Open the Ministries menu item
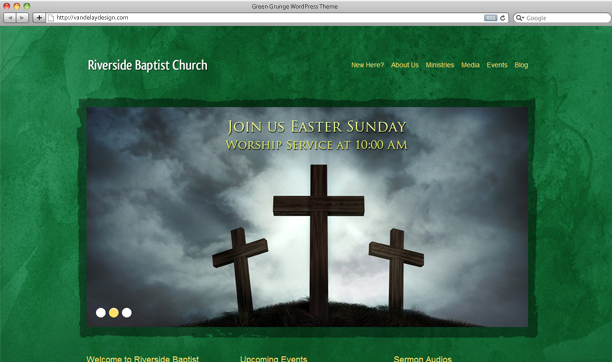612x362 pixels. pyautogui.click(x=439, y=65)
